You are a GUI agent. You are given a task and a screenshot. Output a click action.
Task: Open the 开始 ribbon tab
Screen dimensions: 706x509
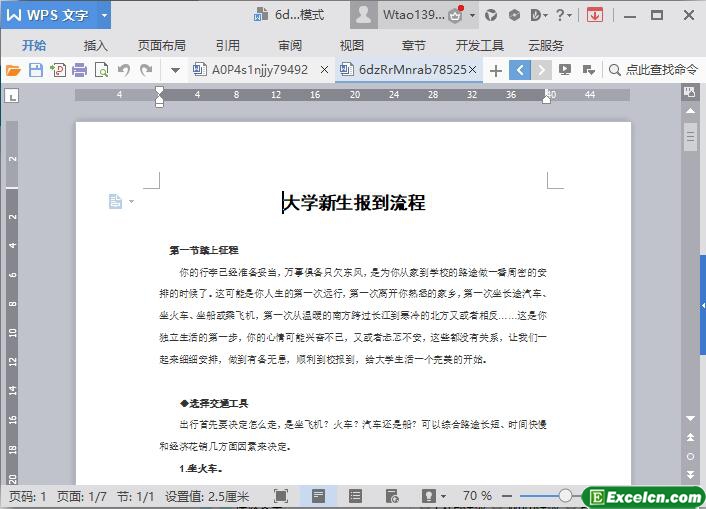coord(34,45)
